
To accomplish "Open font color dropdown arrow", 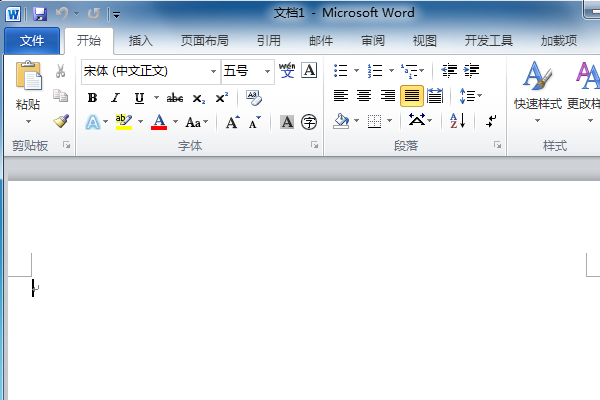I will [x=175, y=122].
